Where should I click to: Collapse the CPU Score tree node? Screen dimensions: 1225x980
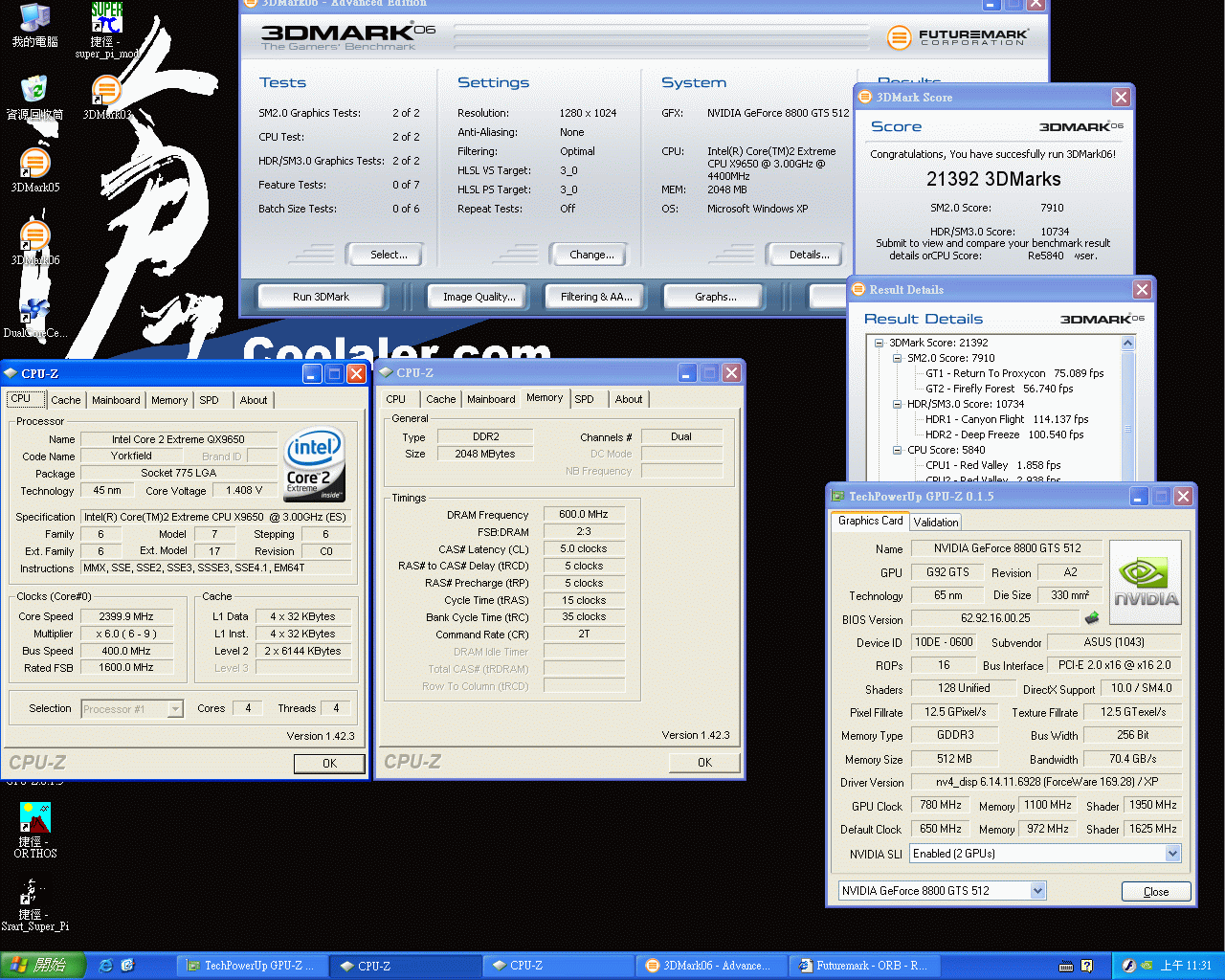click(x=897, y=450)
